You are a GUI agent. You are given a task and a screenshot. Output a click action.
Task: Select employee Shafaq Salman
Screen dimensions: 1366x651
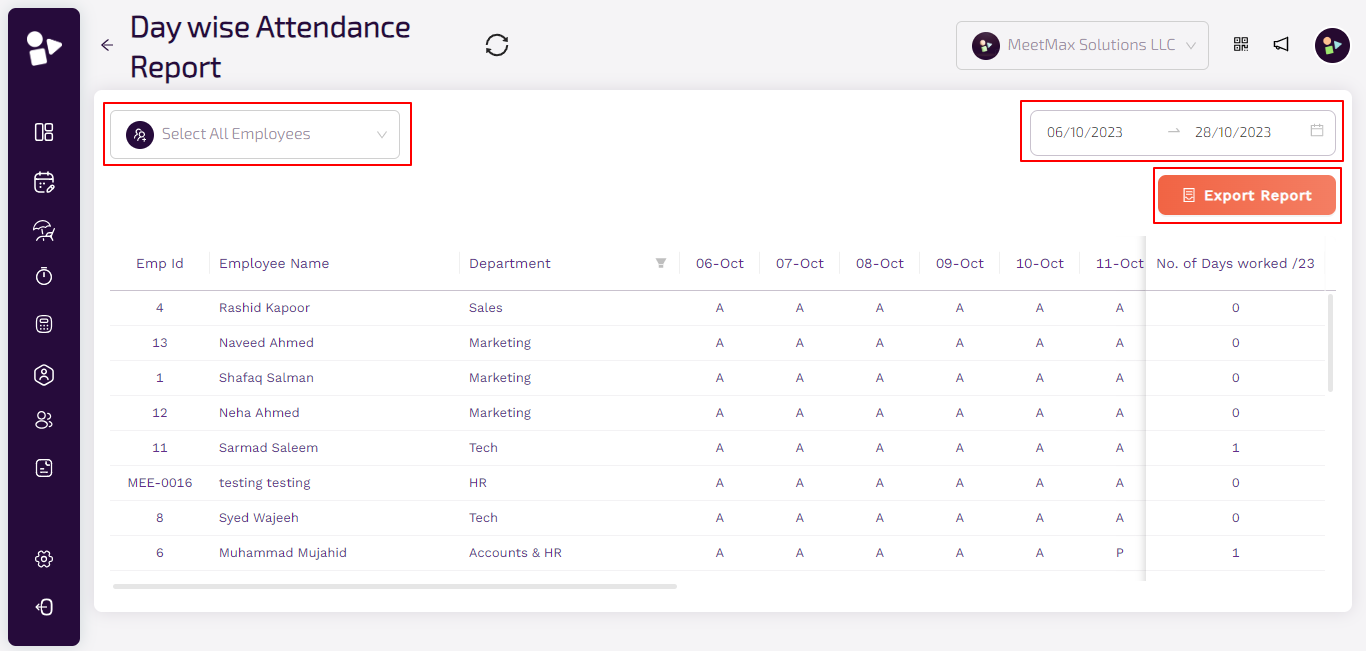tap(266, 378)
